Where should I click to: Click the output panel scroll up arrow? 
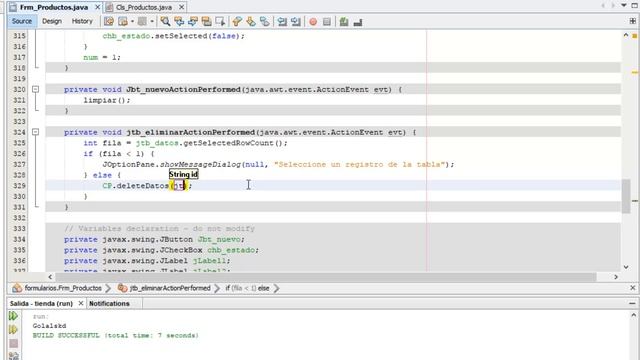pos(633,315)
